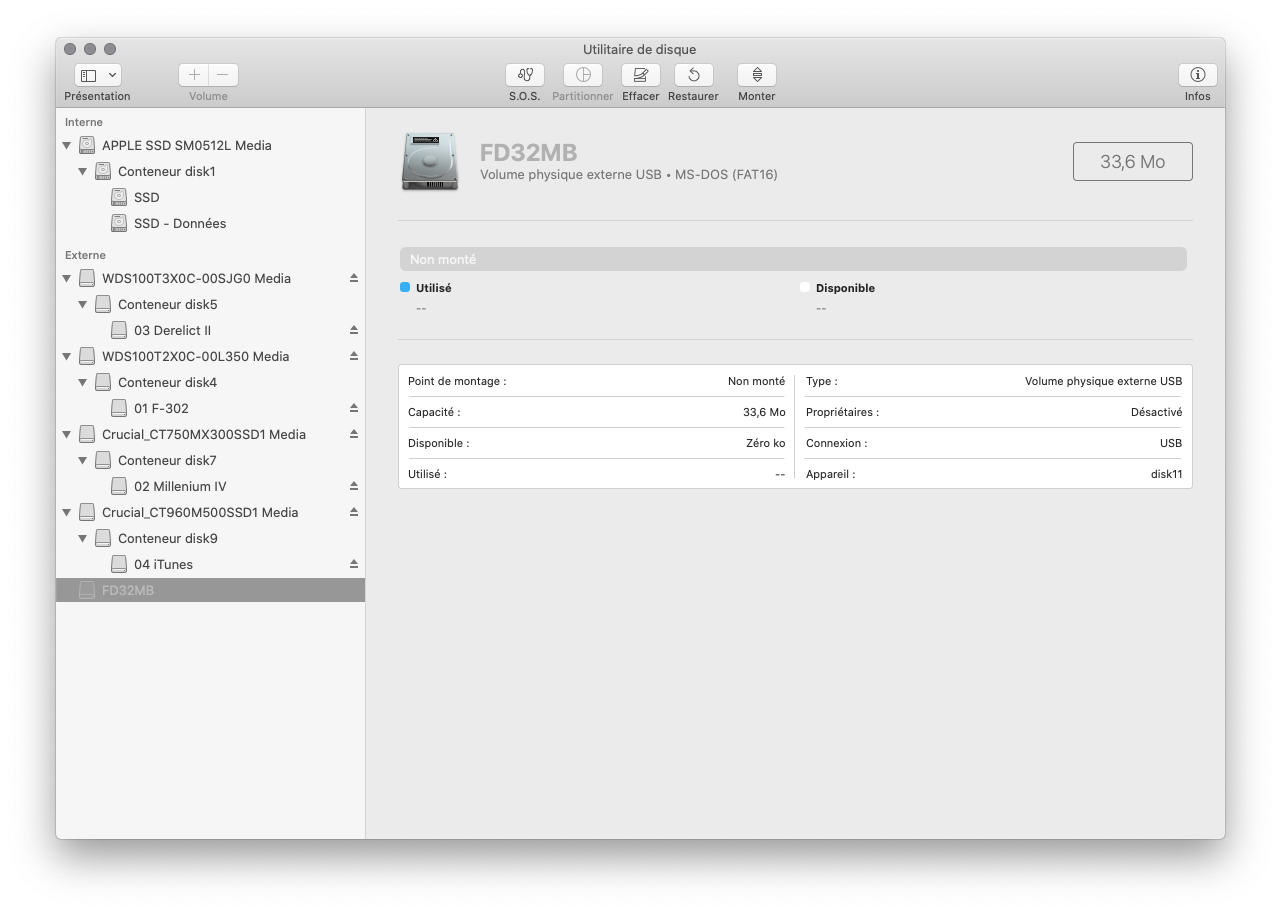Select SSD - Données volume
Viewport: 1281px width, 913px height.
(x=180, y=223)
